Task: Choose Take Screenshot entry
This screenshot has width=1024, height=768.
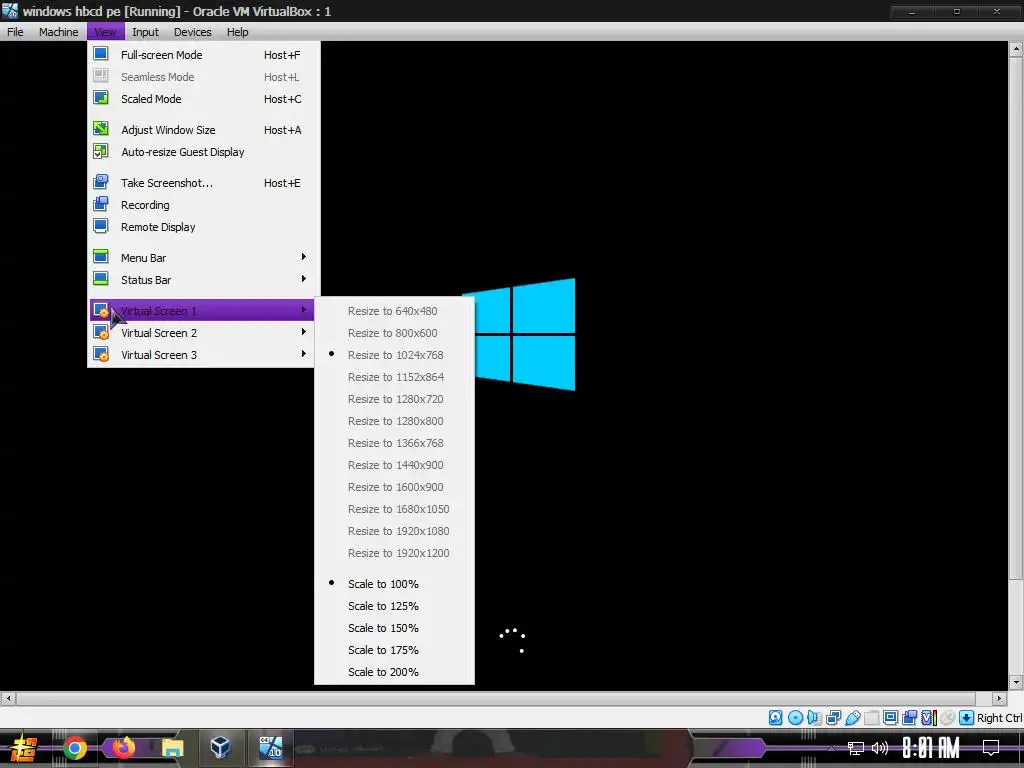Action: pos(204,183)
